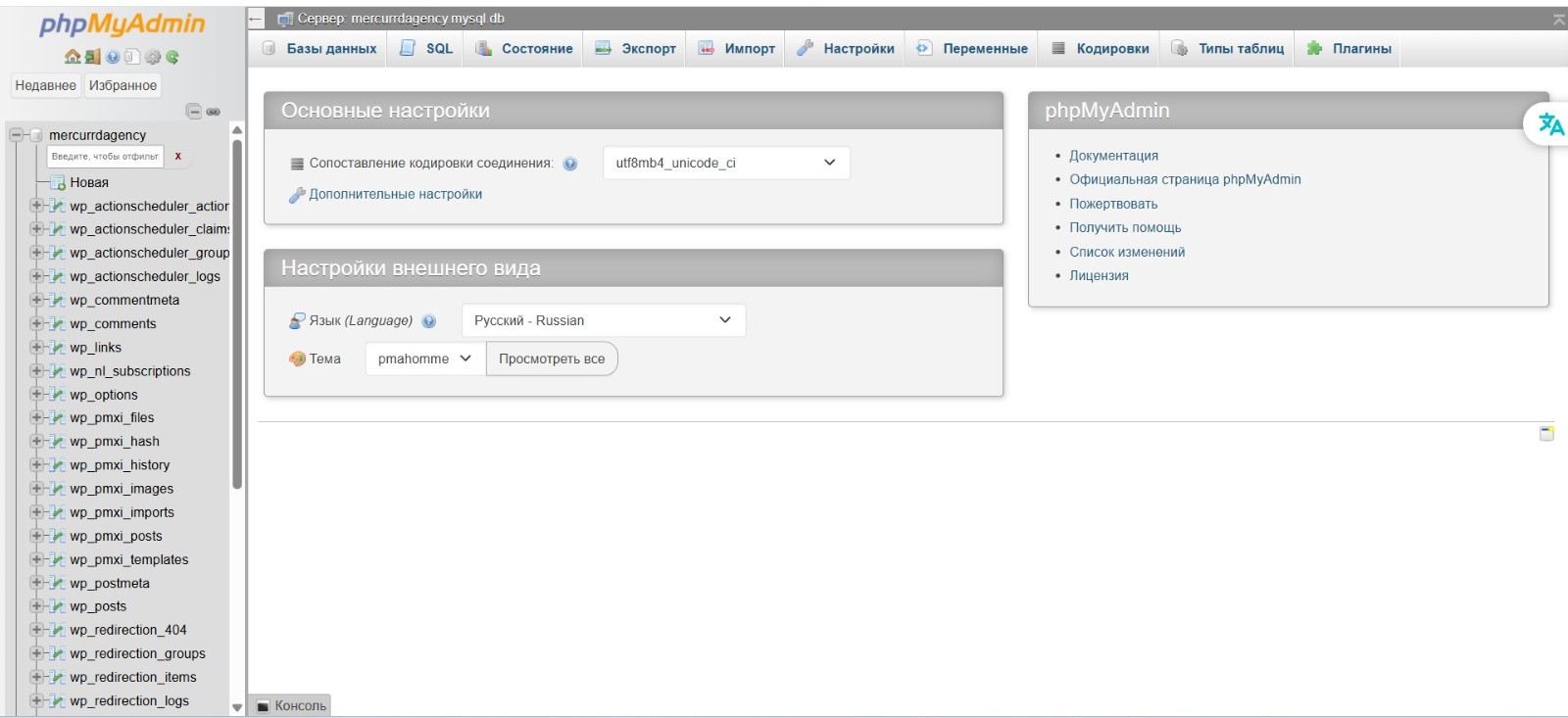Screen dimensions: 1568x718
Task: Open the Документация link
Action: point(1113,156)
